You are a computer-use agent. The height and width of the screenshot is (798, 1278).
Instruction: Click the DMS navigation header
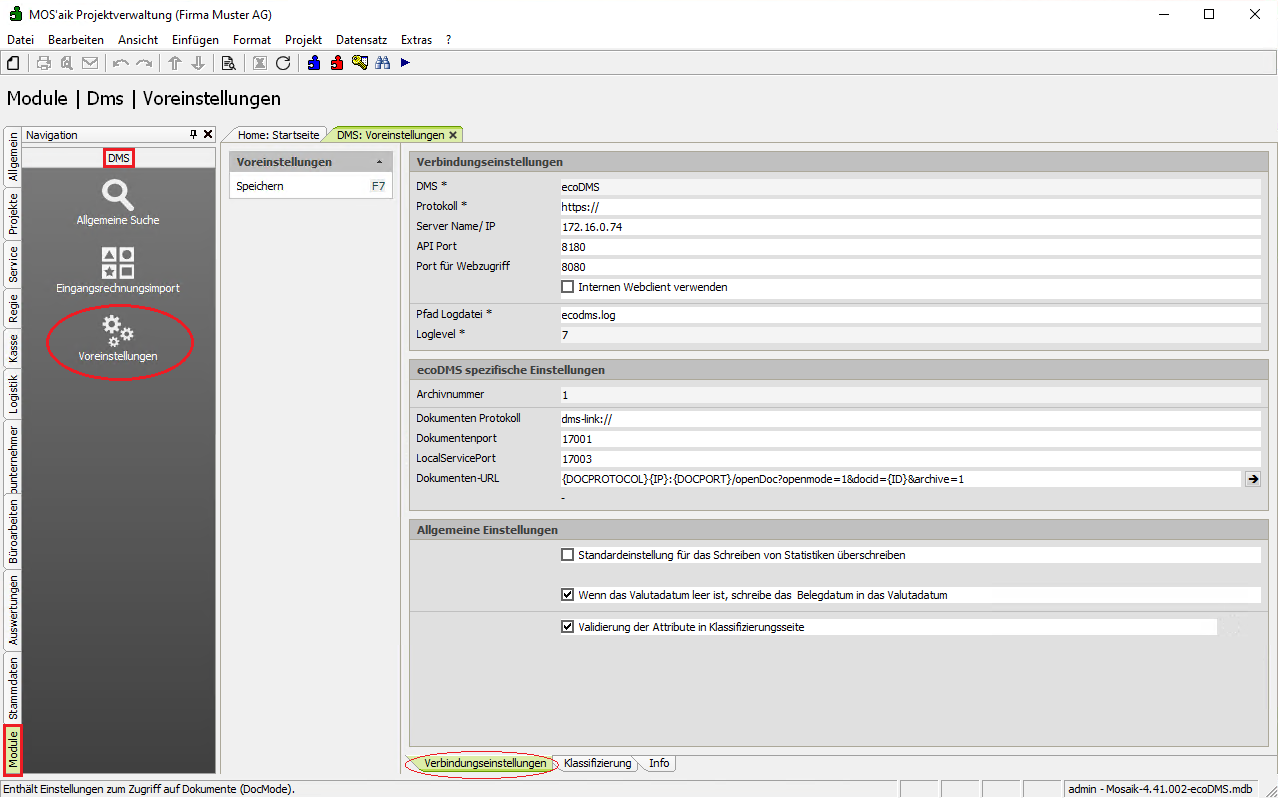(x=119, y=158)
